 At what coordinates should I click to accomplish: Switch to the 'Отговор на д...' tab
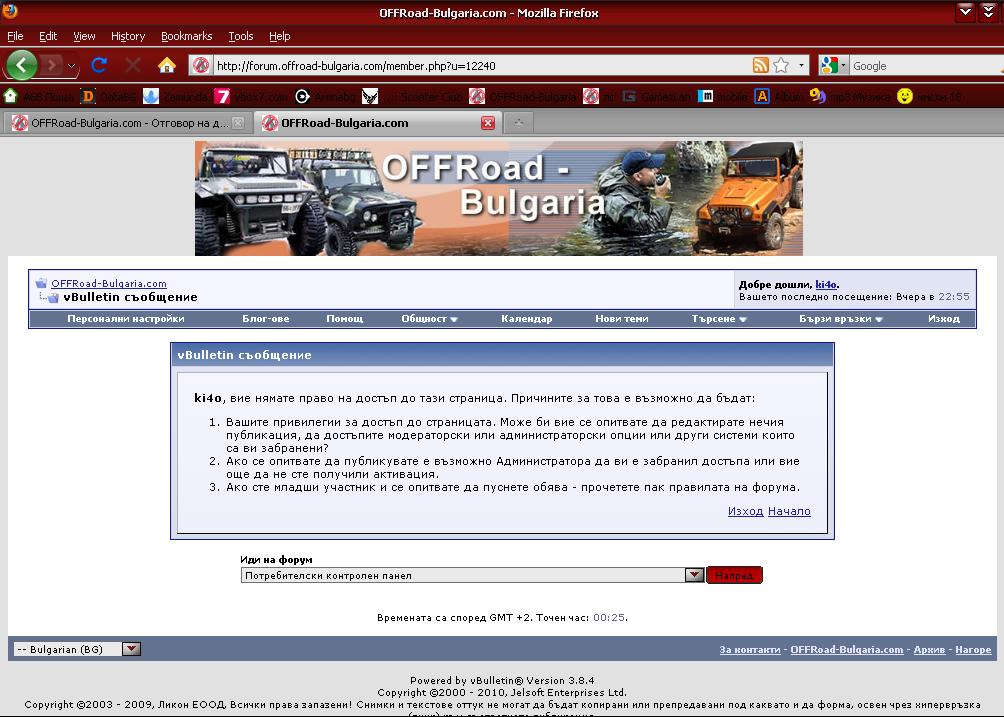[x=128, y=123]
